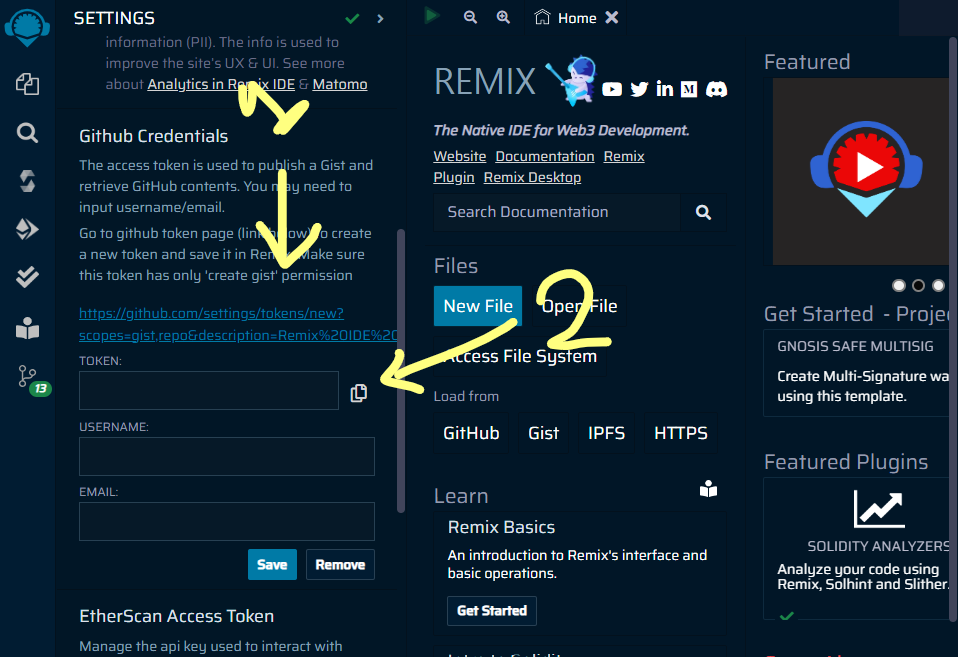Click the green checkmark in Settings header
The image size is (958, 657).
click(x=352, y=19)
